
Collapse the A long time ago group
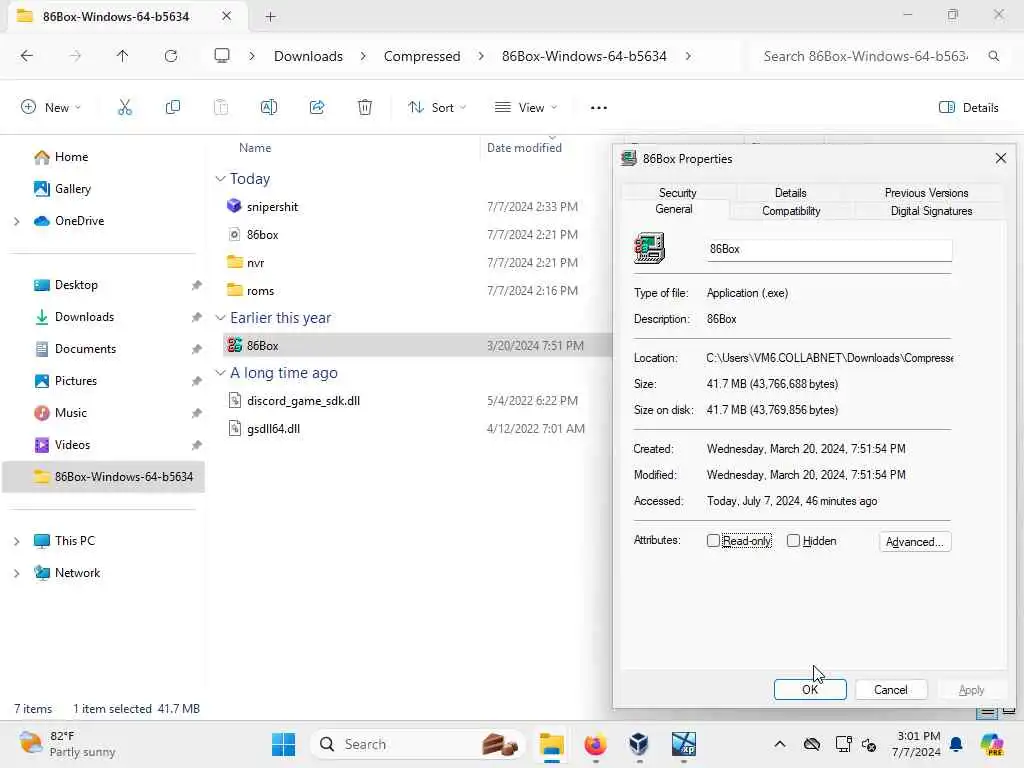(220, 373)
